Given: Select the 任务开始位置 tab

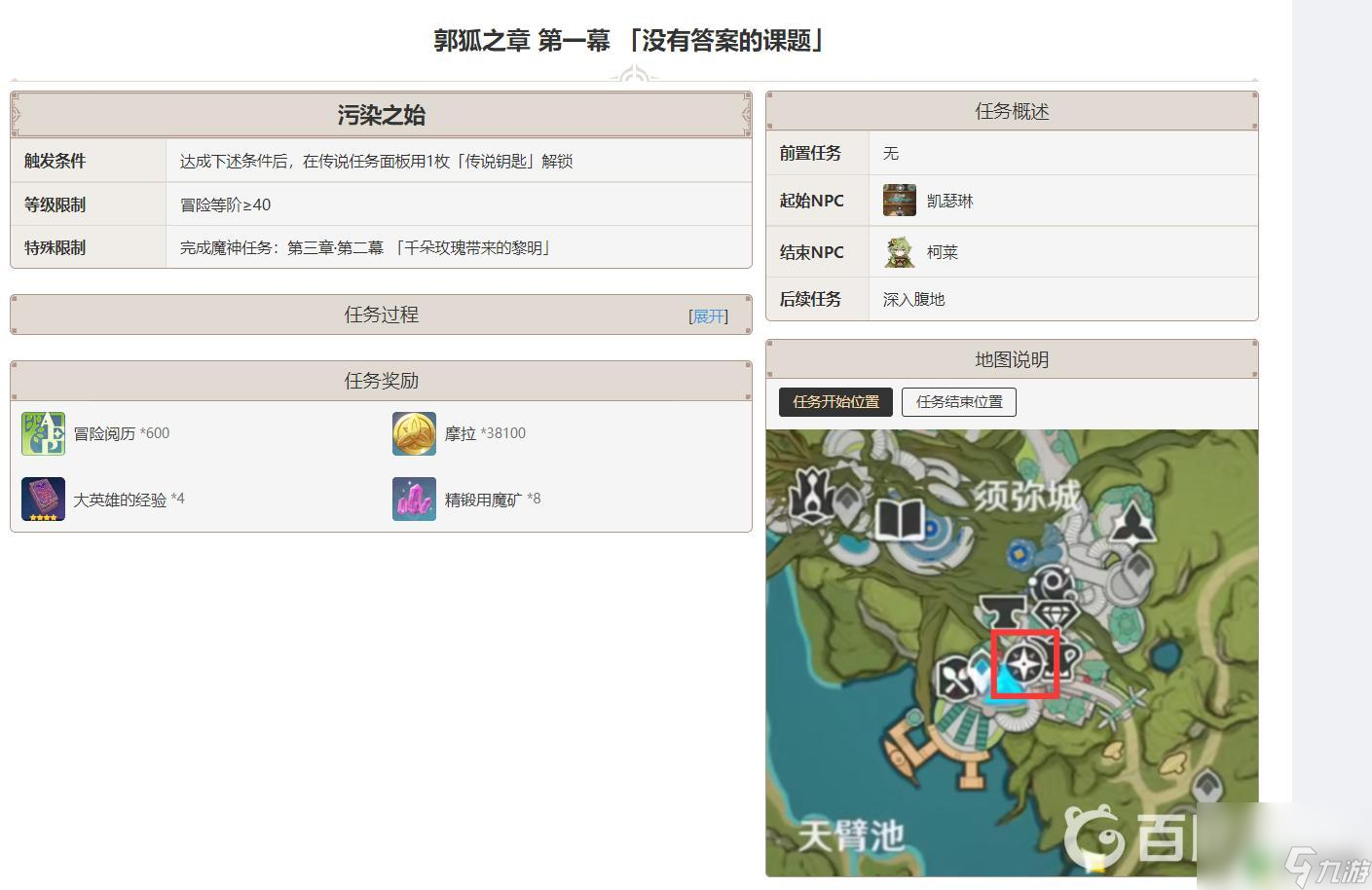Looking at the screenshot, I should click(x=835, y=401).
